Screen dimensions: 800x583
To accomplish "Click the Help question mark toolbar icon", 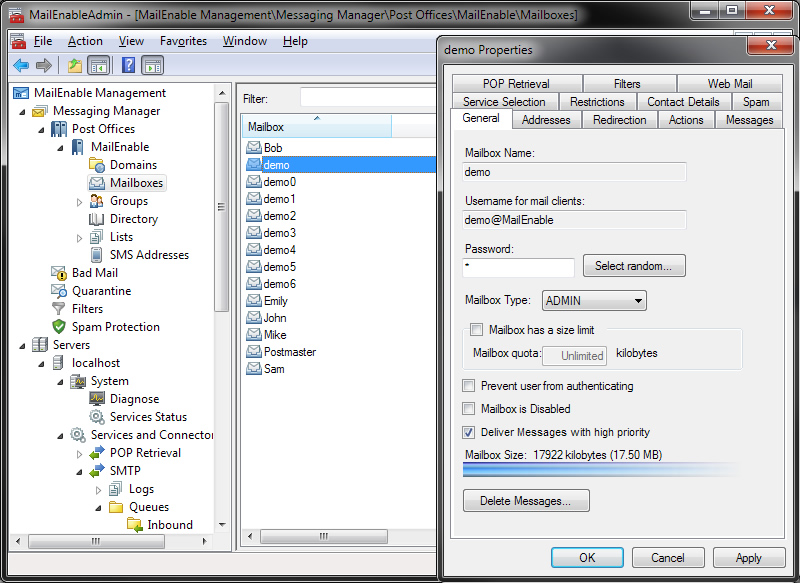I will pyautogui.click(x=128, y=65).
